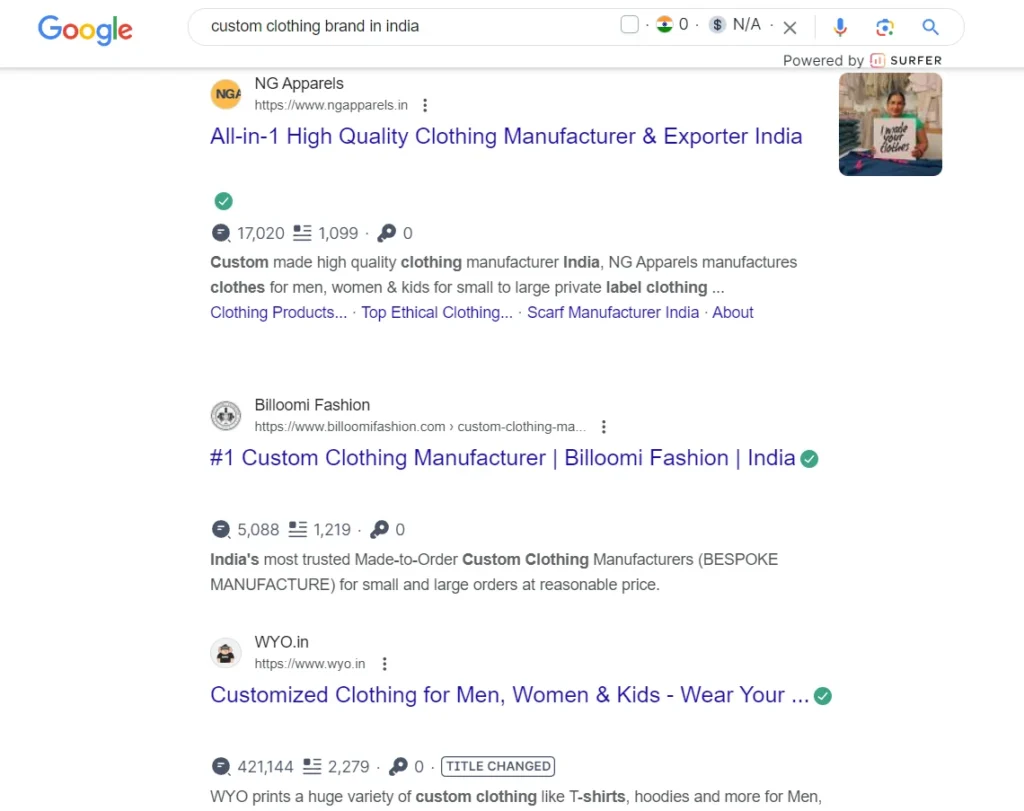Screen dimensions: 1024x811
Task: Click the dollar CPC icon
Action: click(717, 25)
